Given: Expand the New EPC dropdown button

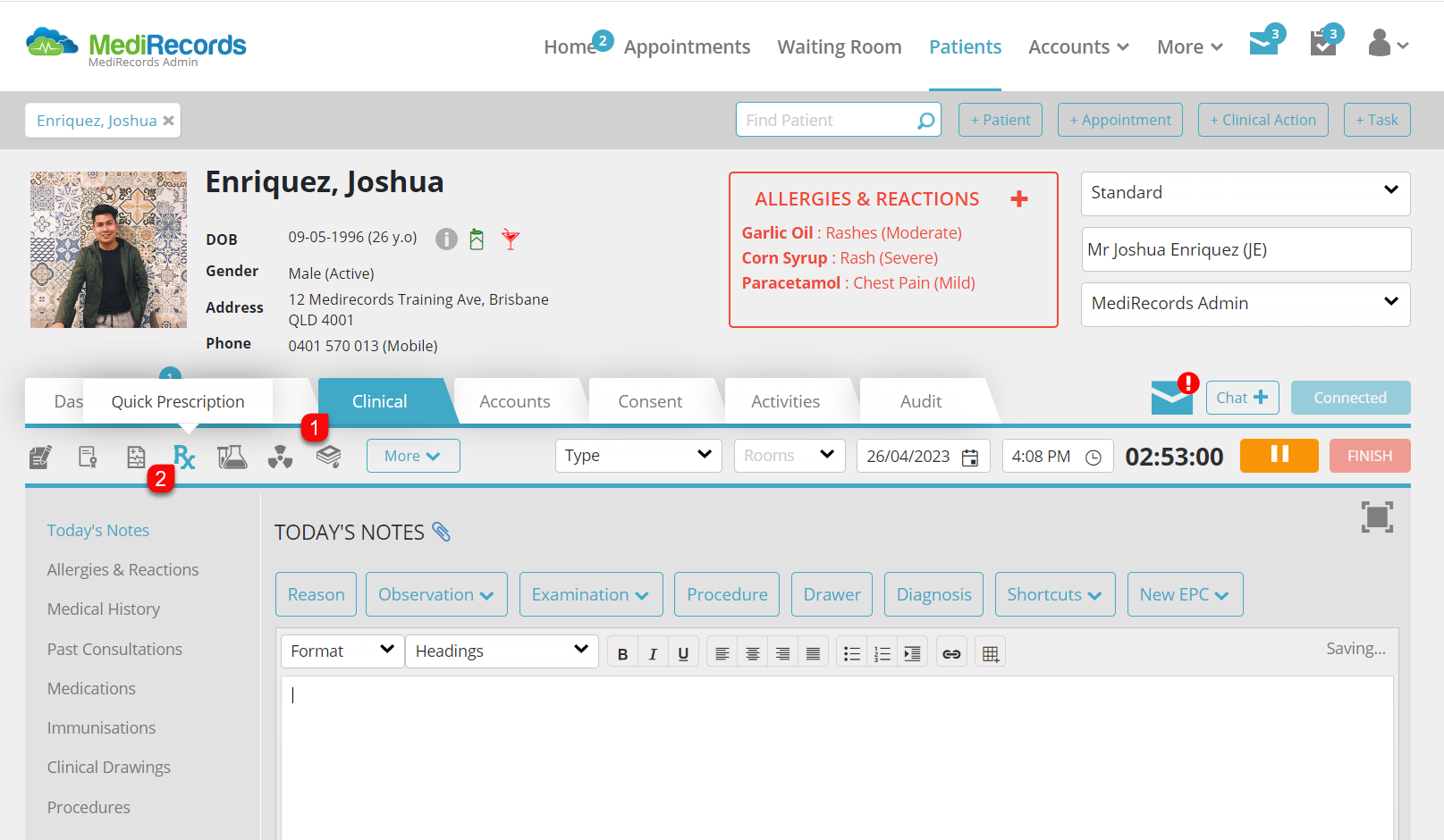Looking at the screenshot, I should click(1185, 594).
